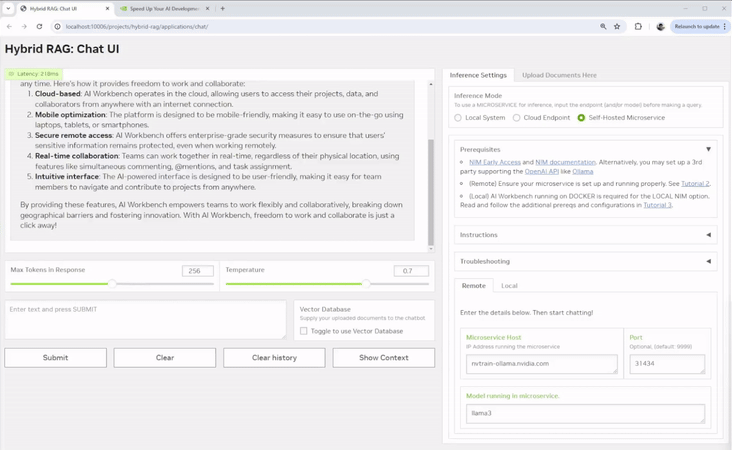This screenshot has width=732, height=450.
Task: Open the NIM documentation link
Action: [x=565, y=162]
